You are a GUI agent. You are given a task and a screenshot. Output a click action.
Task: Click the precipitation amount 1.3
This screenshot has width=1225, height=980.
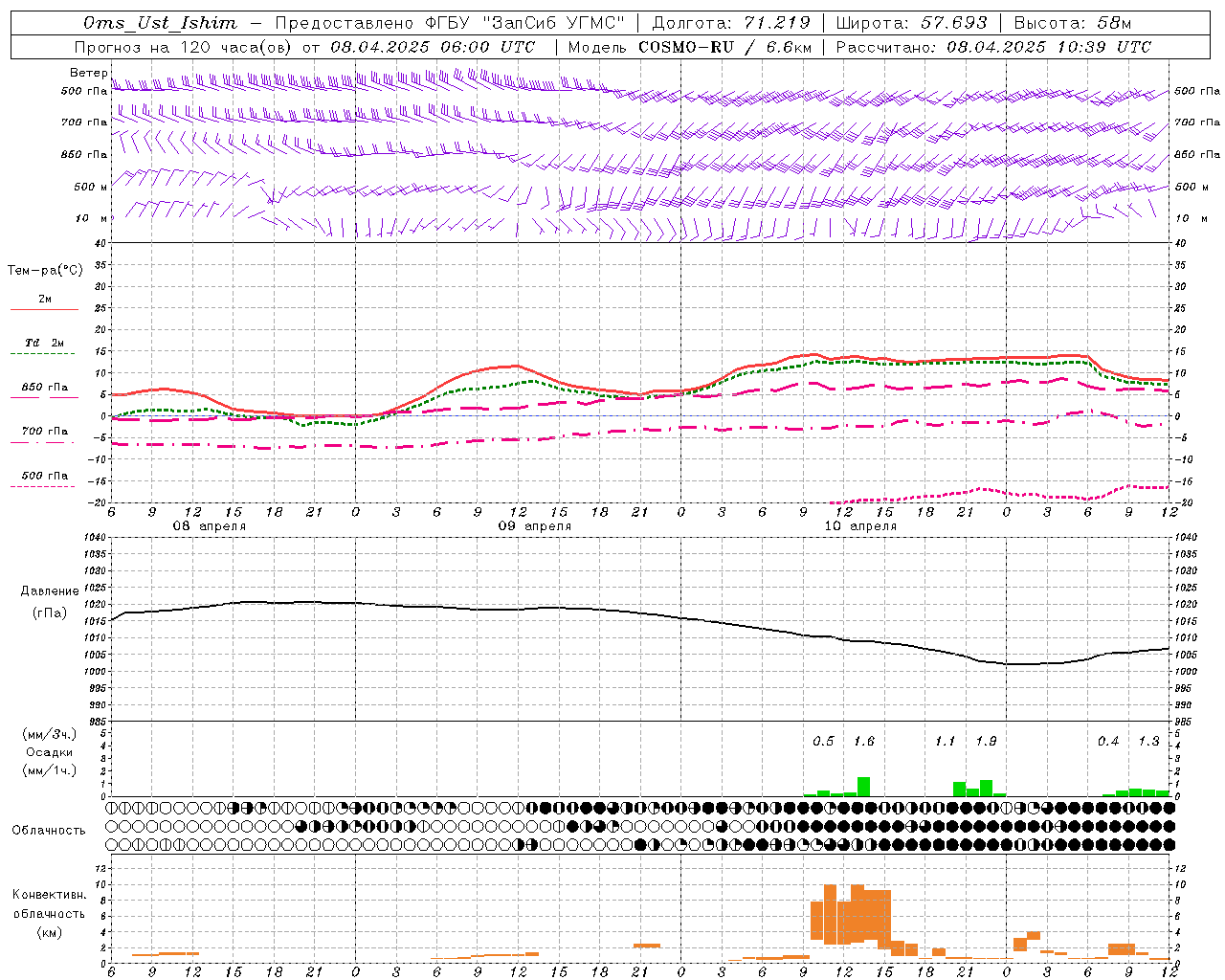[1148, 742]
